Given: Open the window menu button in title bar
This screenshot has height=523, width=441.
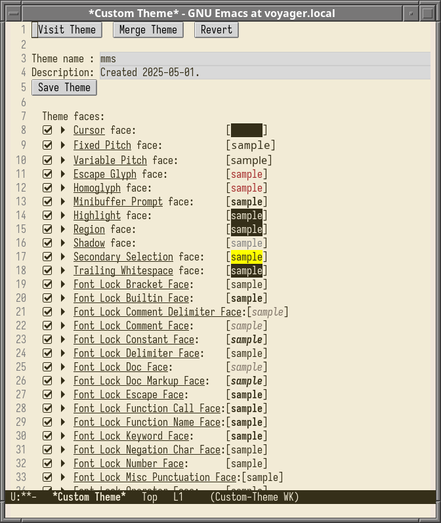Looking at the screenshot, I should 14,14.
